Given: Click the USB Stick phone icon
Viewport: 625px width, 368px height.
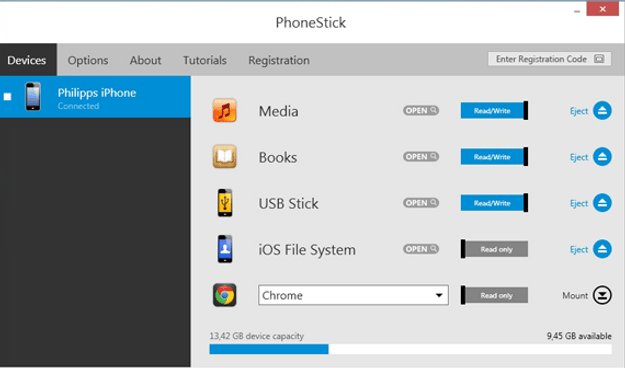Looking at the screenshot, I should click(225, 203).
